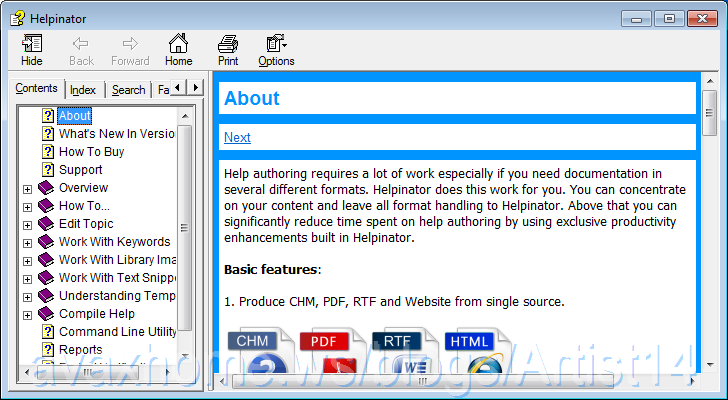Open the Command Line Utility topic
Viewport: 728px width, 400px height.
click(x=117, y=332)
